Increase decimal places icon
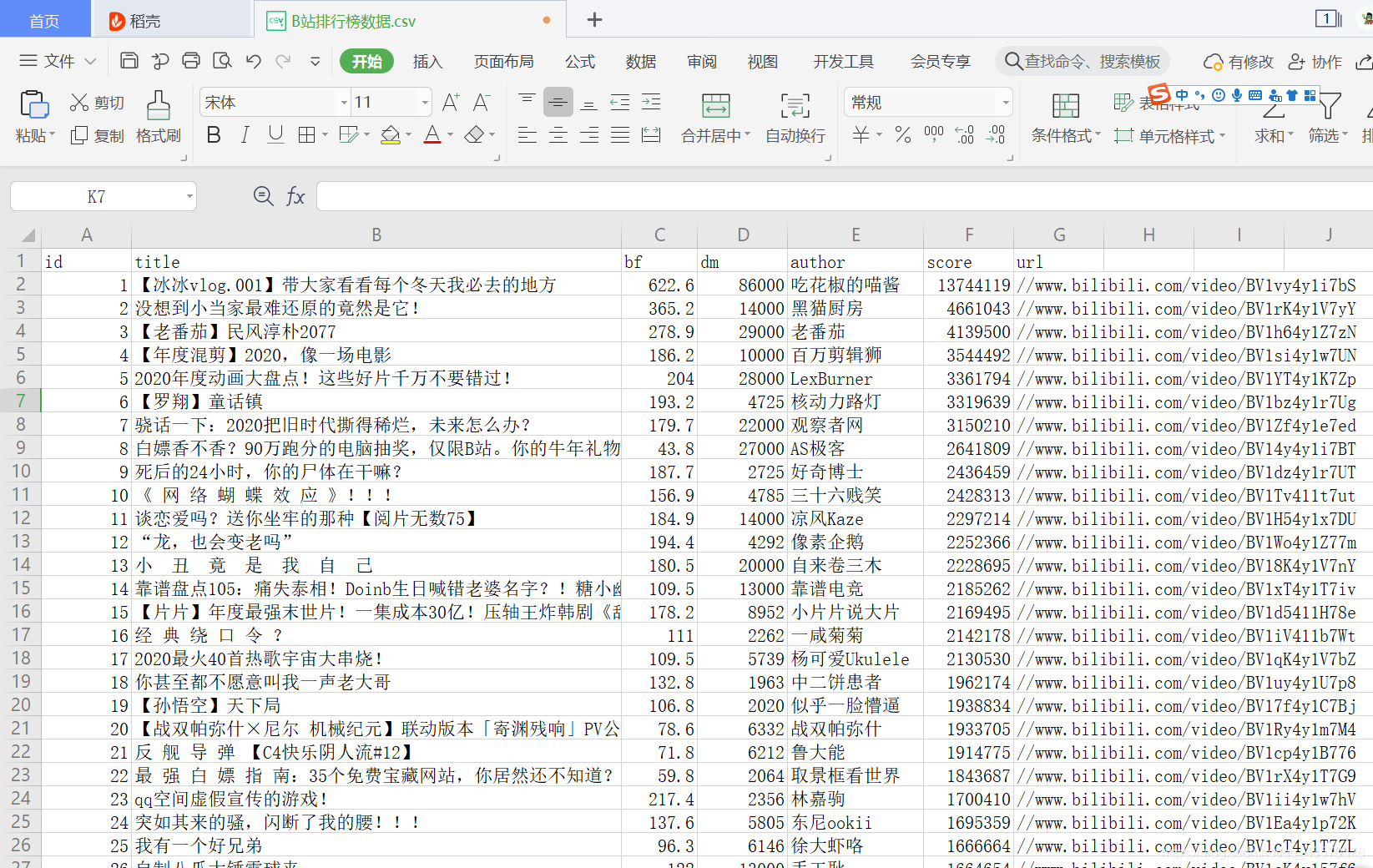1373x868 pixels. [x=965, y=134]
